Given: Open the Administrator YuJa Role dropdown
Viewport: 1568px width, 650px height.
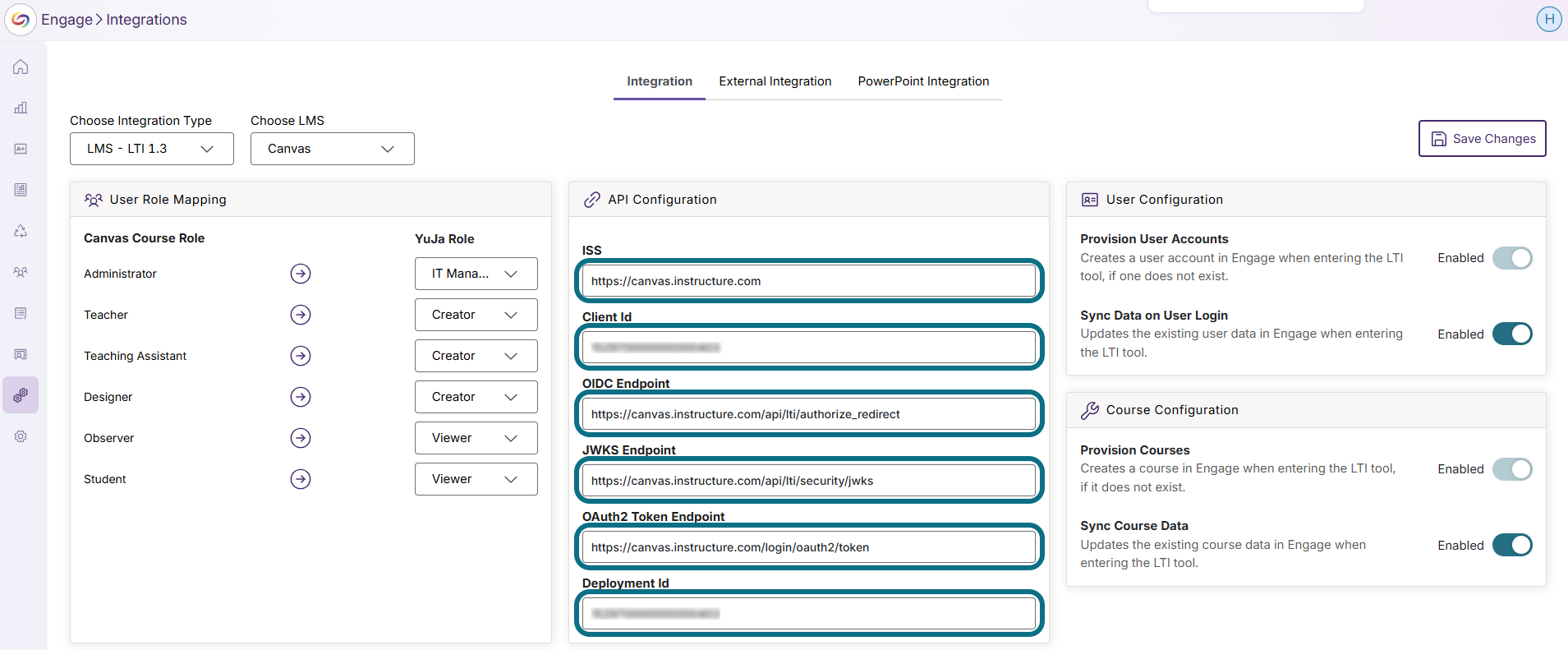Looking at the screenshot, I should [x=476, y=274].
